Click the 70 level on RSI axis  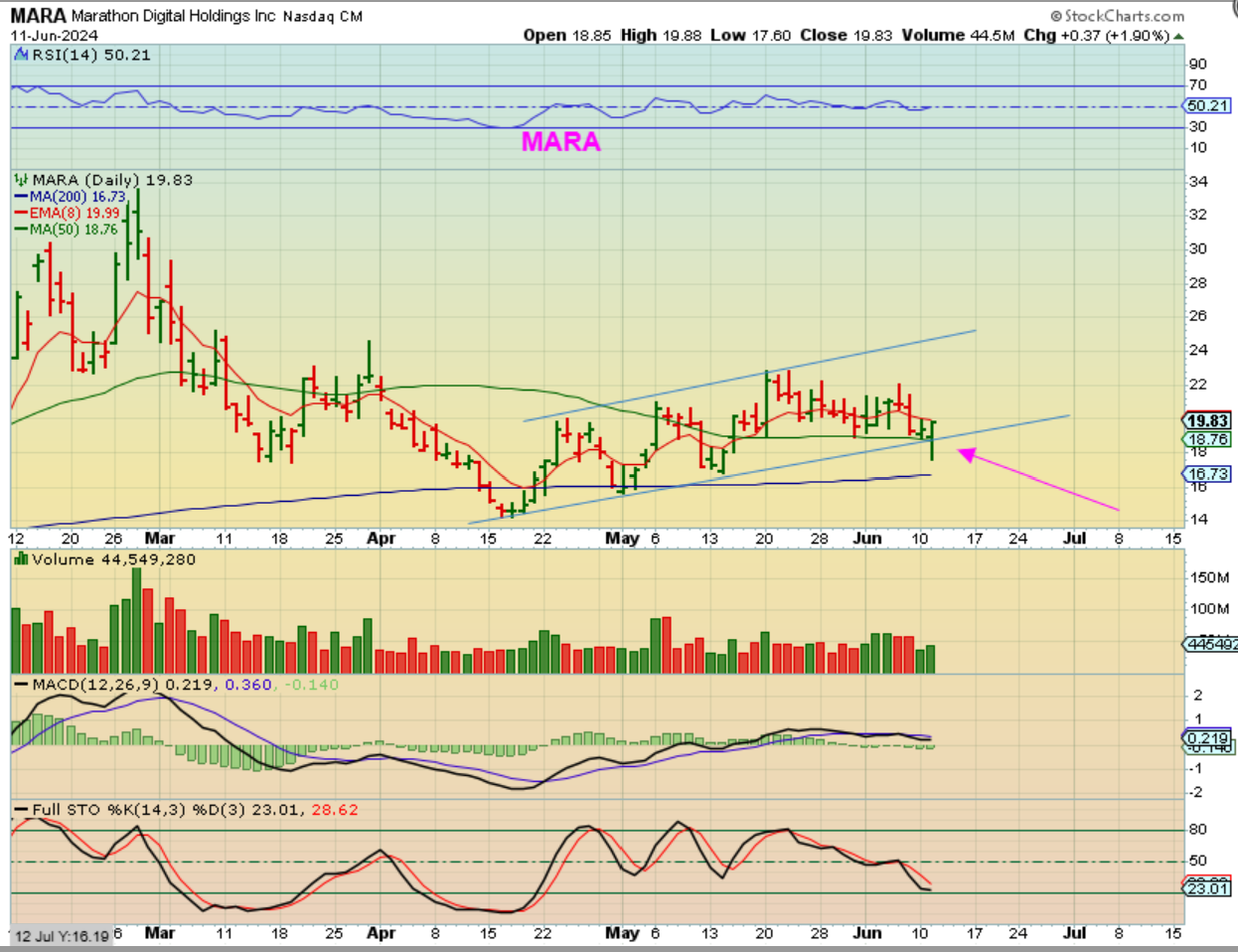coord(1197,85)
